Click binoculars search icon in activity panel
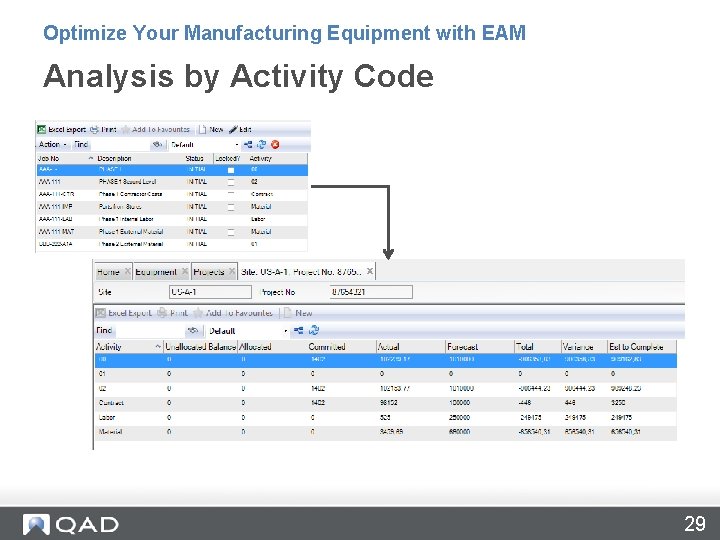Viewport: 720px width, 540px height. pyautogui.click(x=193, y=331)
